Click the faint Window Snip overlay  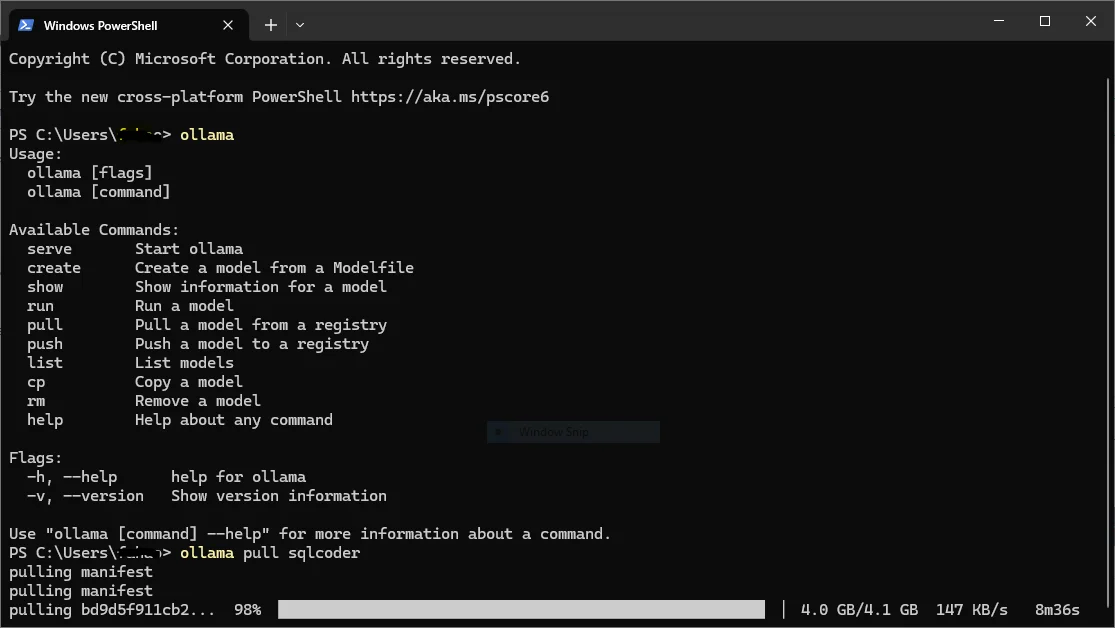coord(572,432)
